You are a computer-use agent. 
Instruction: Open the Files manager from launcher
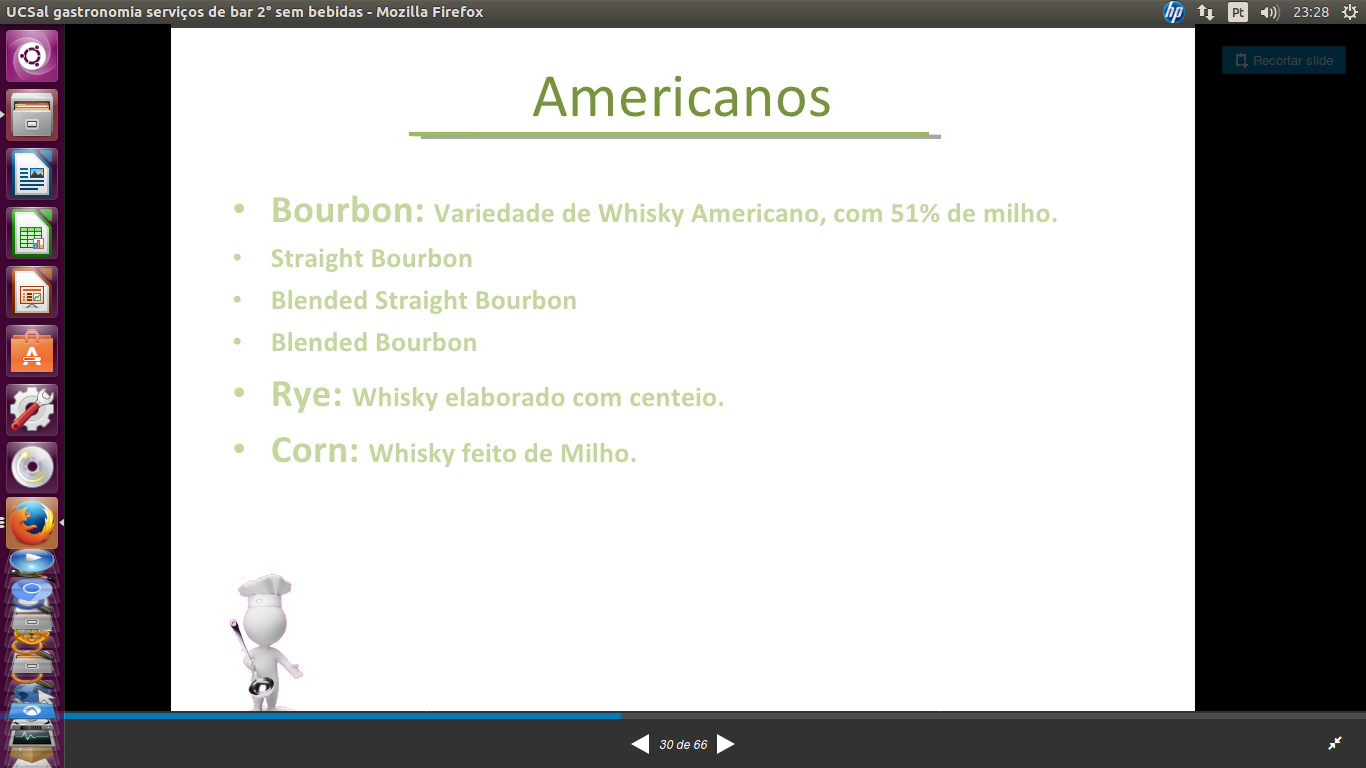click(32, 116)
